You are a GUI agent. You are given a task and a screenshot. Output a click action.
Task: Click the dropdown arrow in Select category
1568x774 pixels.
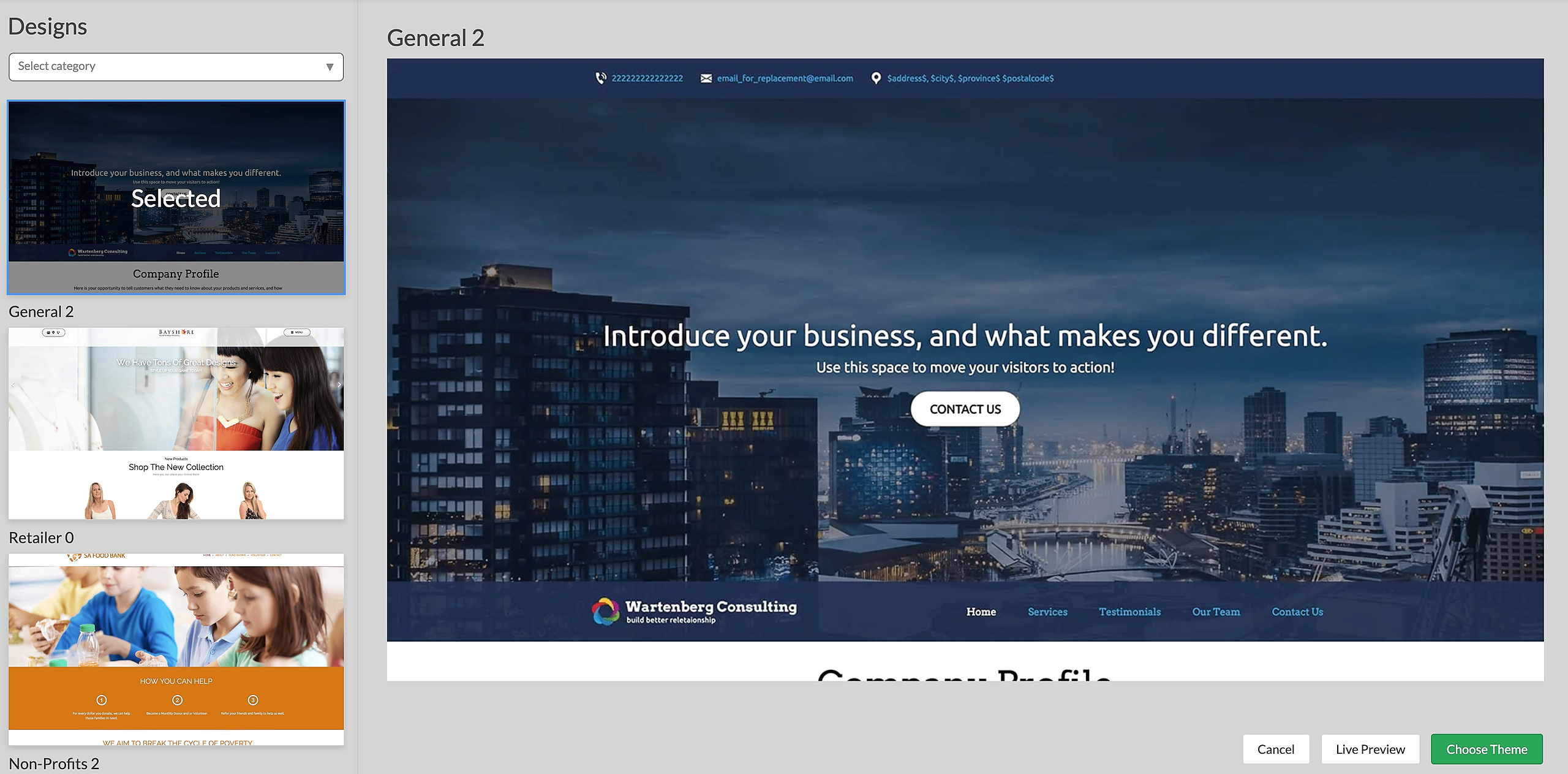click(x=330, y=67)
